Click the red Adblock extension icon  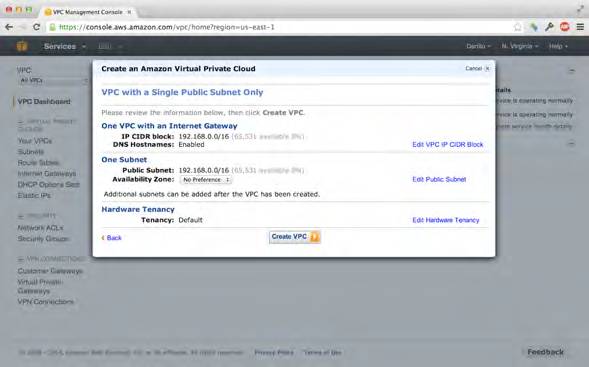pos(565,27)
